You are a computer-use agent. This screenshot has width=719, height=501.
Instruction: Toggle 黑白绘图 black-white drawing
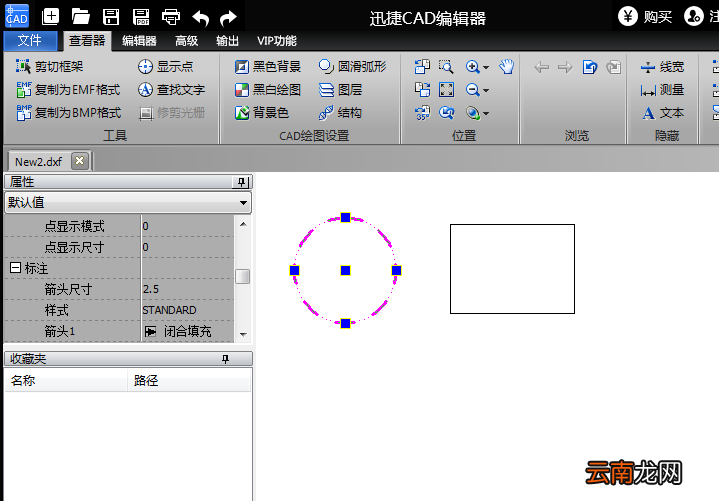(x=267, y=89)
